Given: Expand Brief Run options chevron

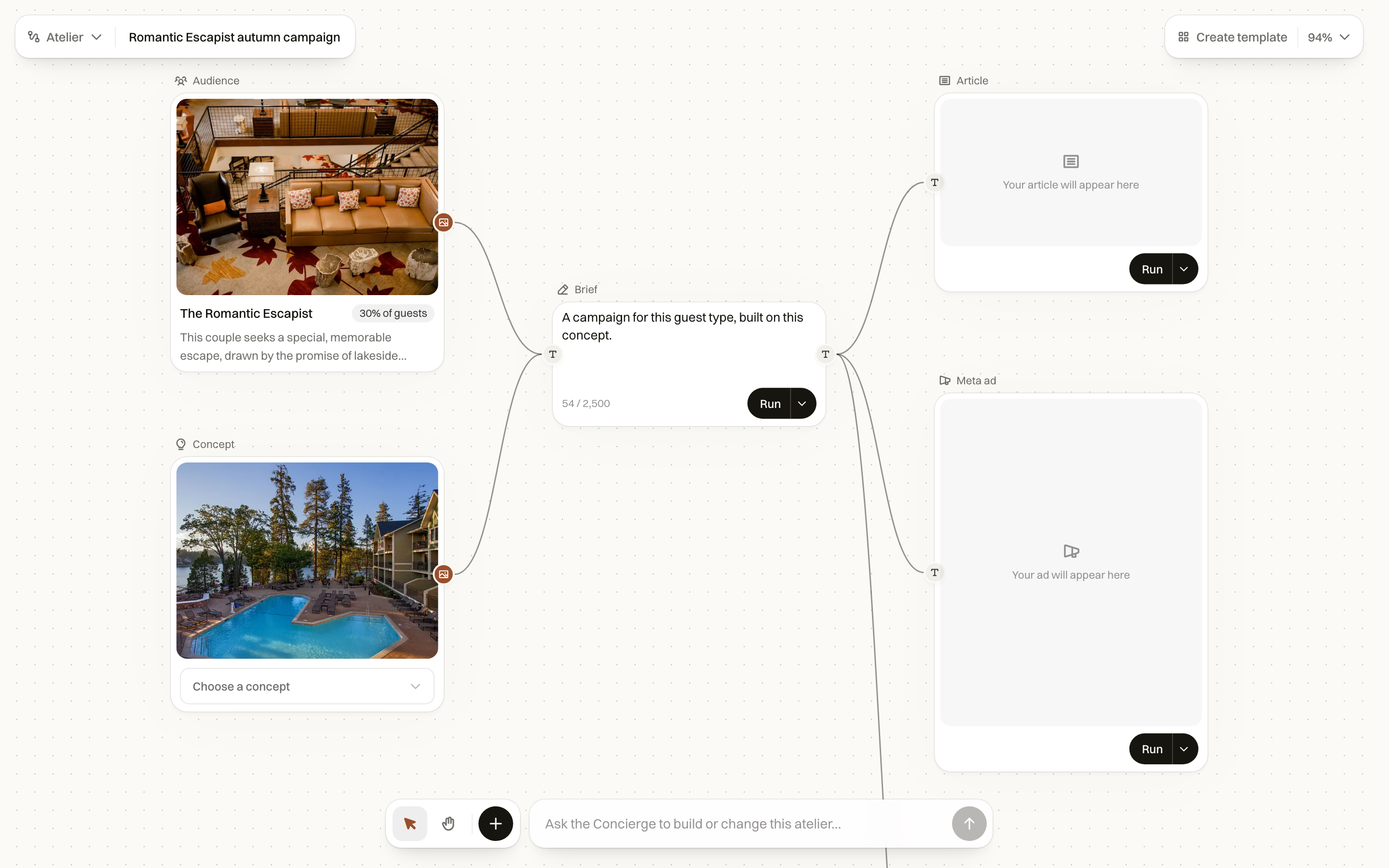Looking at the screenshot, I should click(x=803, y=404).
